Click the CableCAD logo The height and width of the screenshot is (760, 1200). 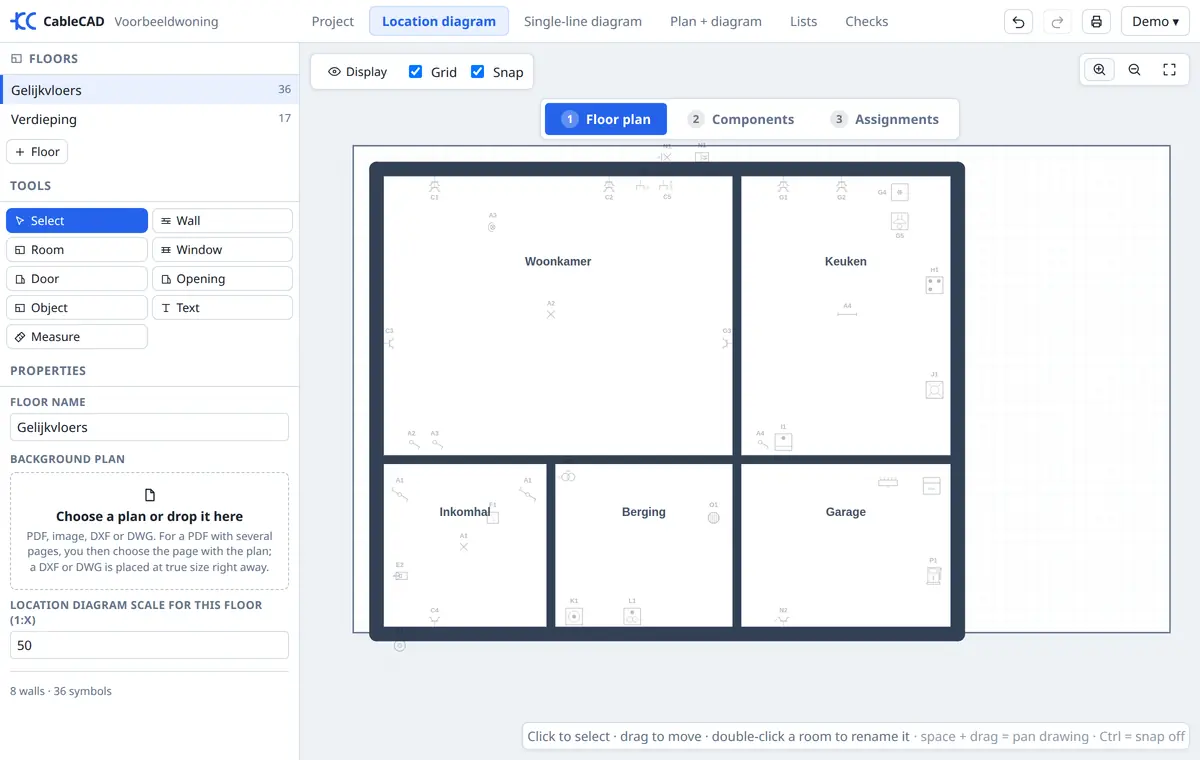tap(57, 22)
